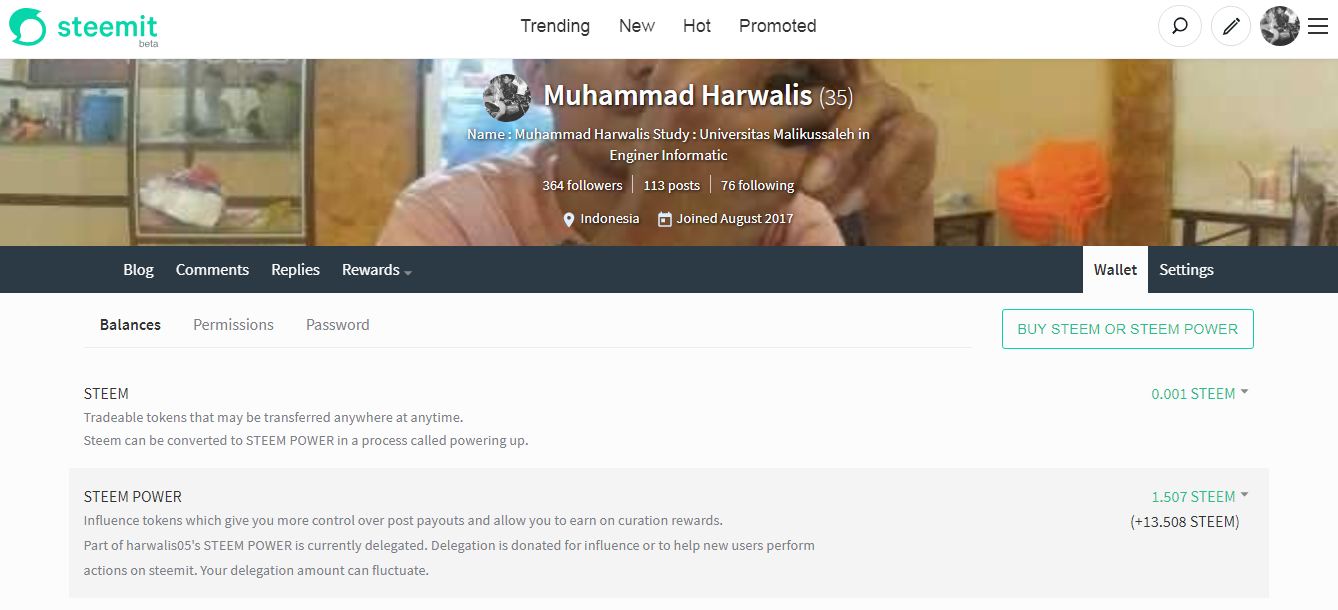The image size is (1338, 610).
Task: Click the pencil compose post icon
Action: (1231, 26)
